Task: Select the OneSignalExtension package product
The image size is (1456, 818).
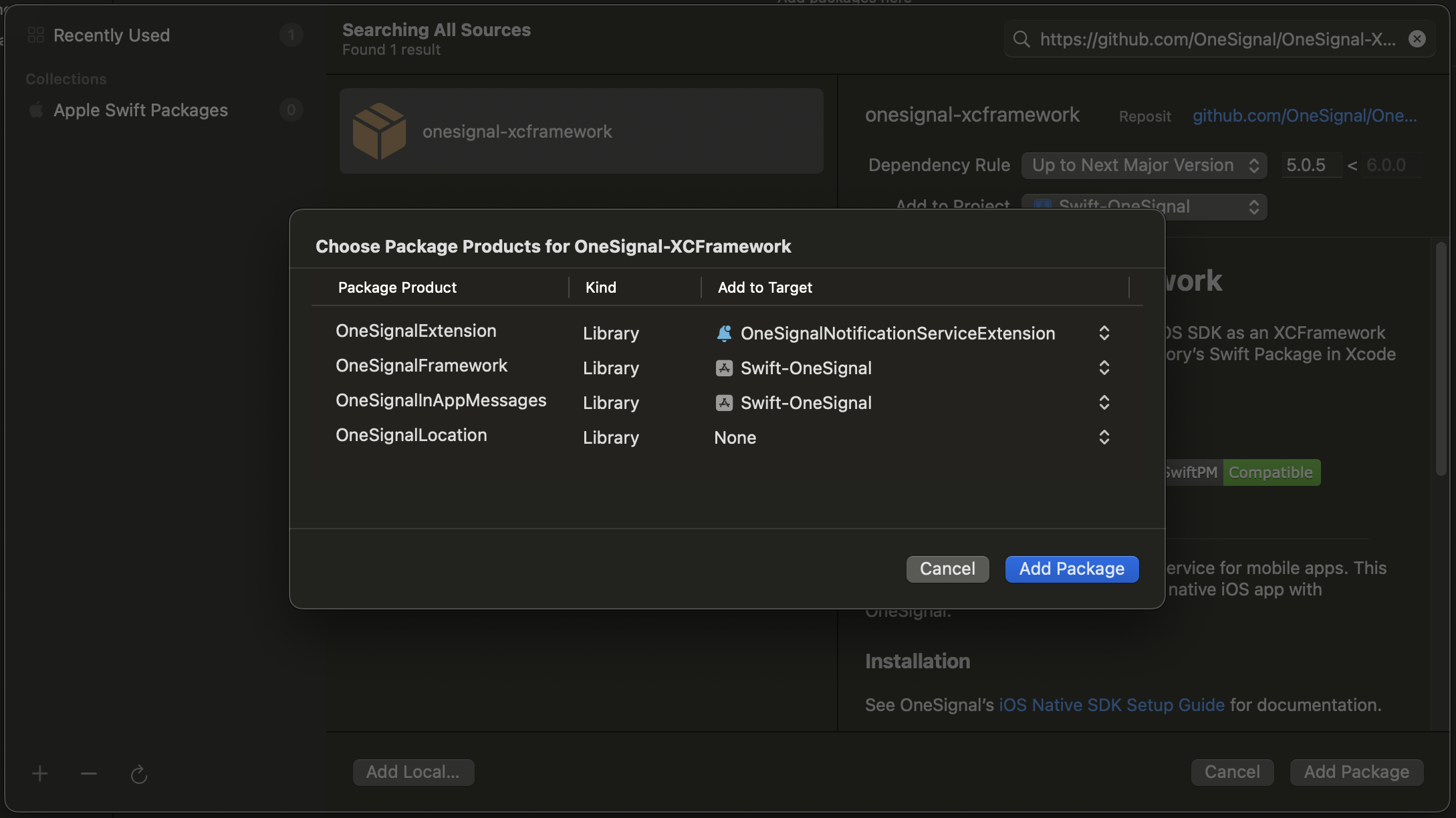Action: [x=416, y=331]
